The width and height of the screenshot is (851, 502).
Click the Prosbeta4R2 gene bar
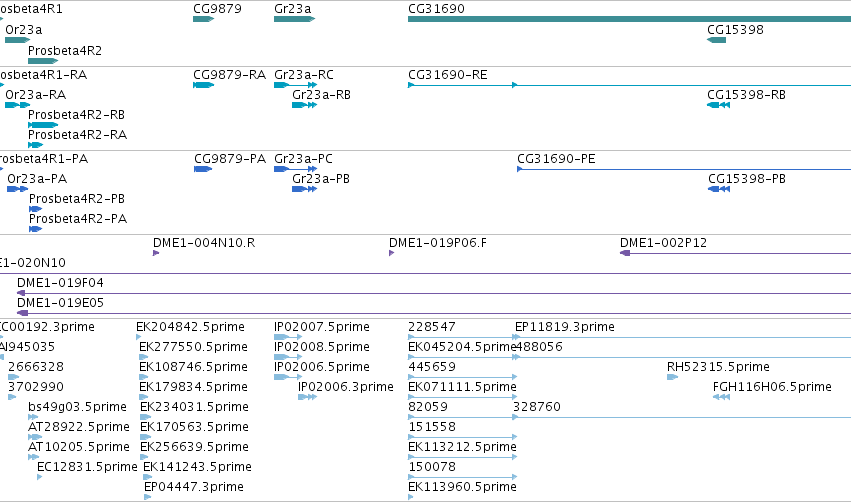click(43, 61)
